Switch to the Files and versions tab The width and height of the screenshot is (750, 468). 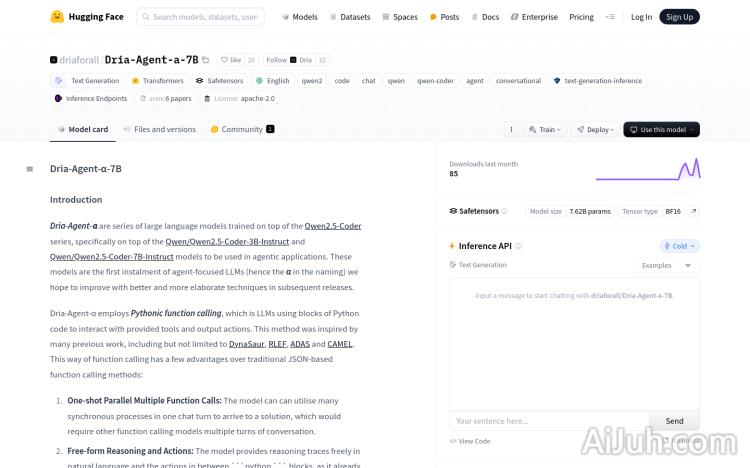click(x=160, y=130)
